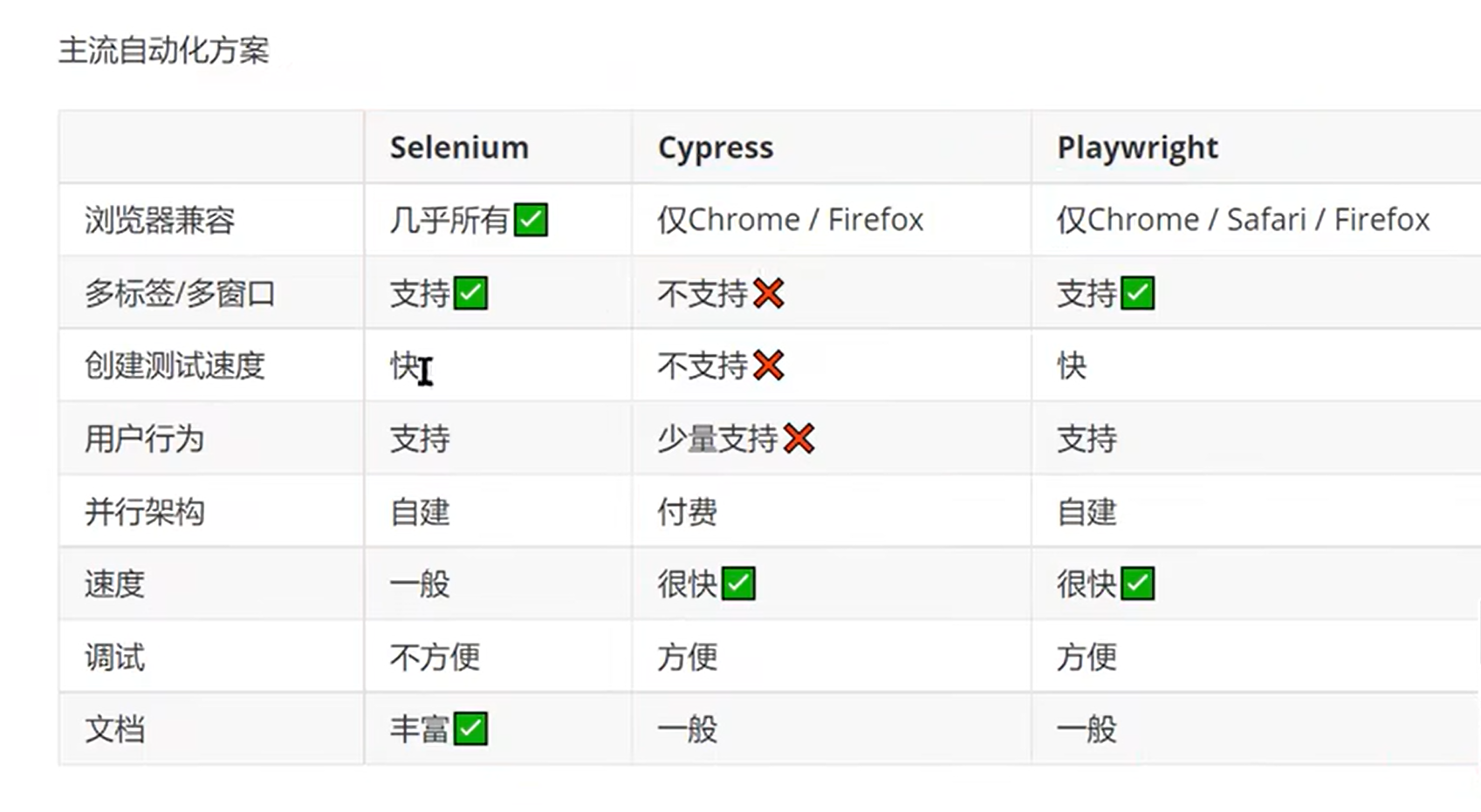Click the green check in Cypress's 速度 row
Screen dimensions: 1481x812
738,583
